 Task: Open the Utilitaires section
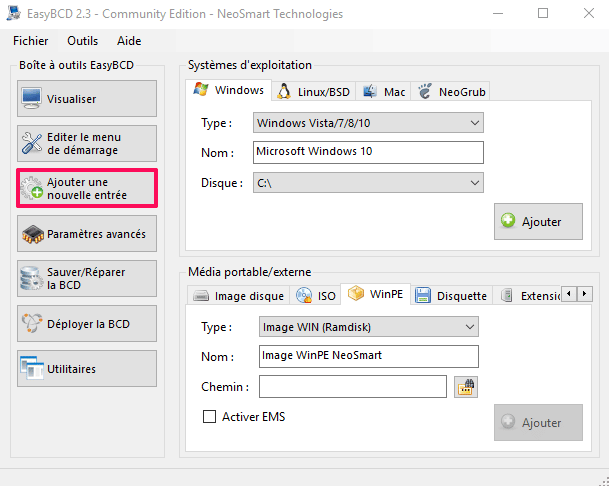click(87, 368)
